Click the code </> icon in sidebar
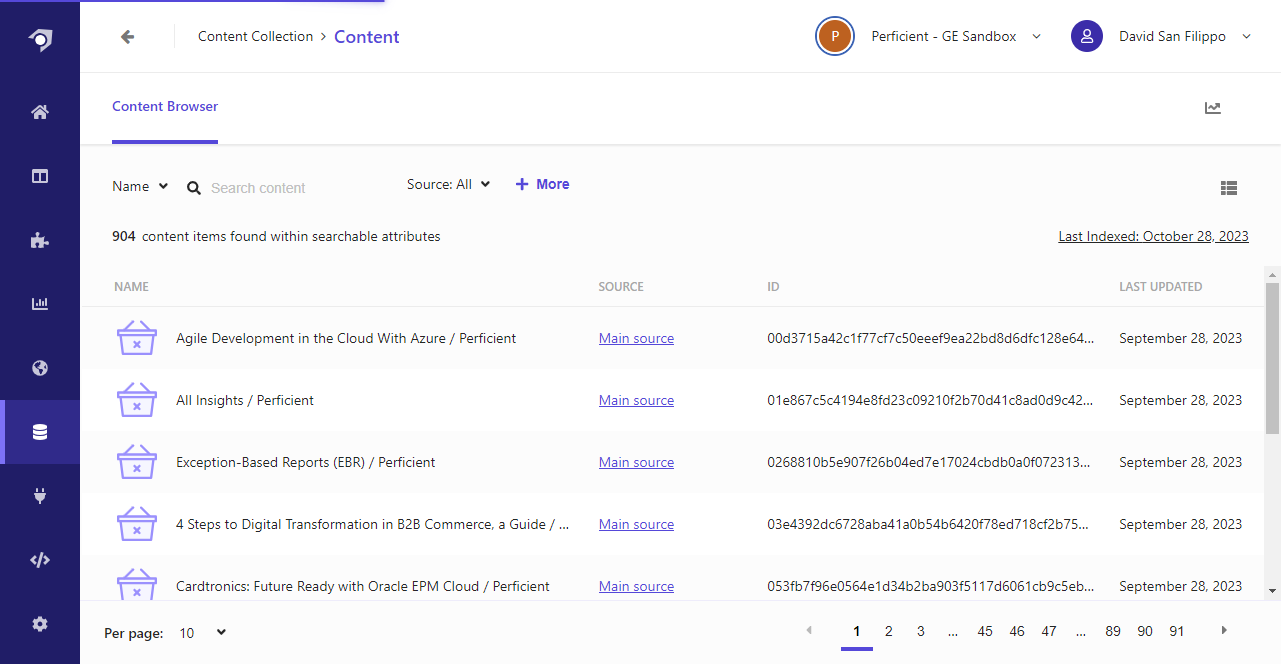The height and width of the screenshot is (664, 1281). (39, 559)
